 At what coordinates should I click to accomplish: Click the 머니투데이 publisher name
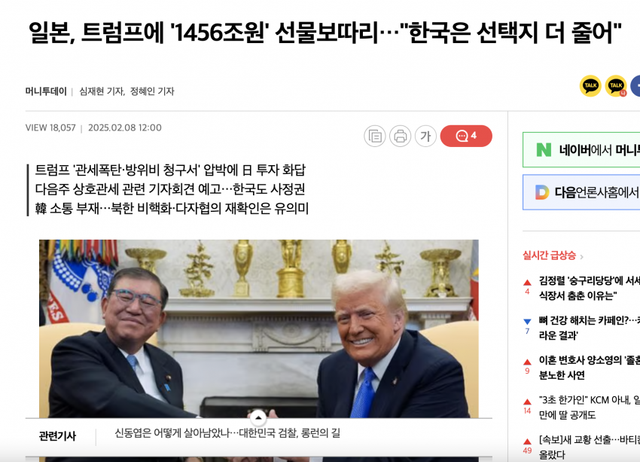[x=46, y=91]
